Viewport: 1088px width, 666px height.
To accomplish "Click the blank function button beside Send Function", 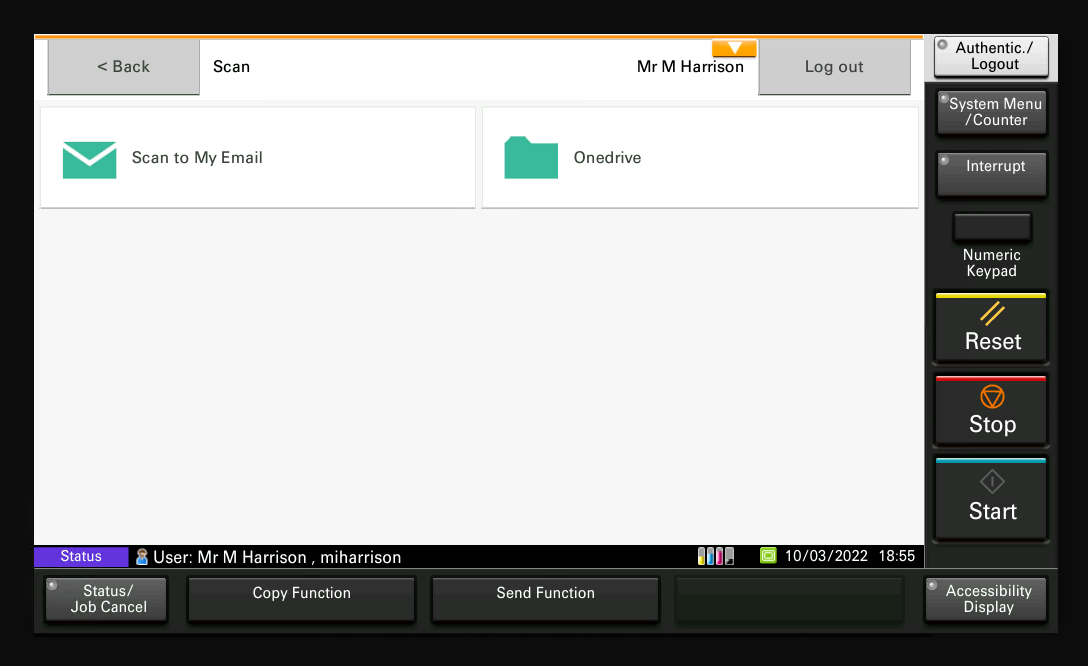I will (x=790, y=599).
